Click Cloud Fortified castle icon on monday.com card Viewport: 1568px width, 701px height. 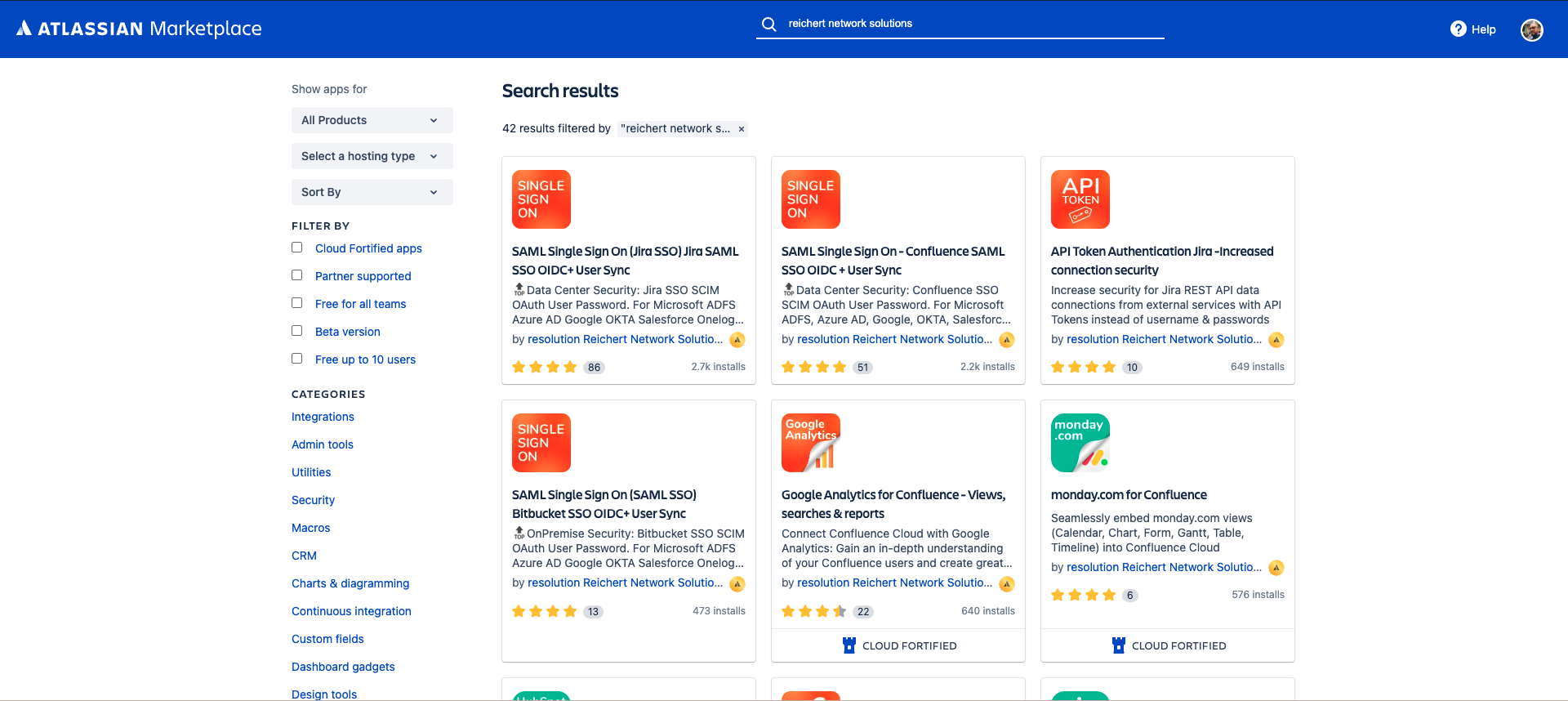[x=1119, y=645]
